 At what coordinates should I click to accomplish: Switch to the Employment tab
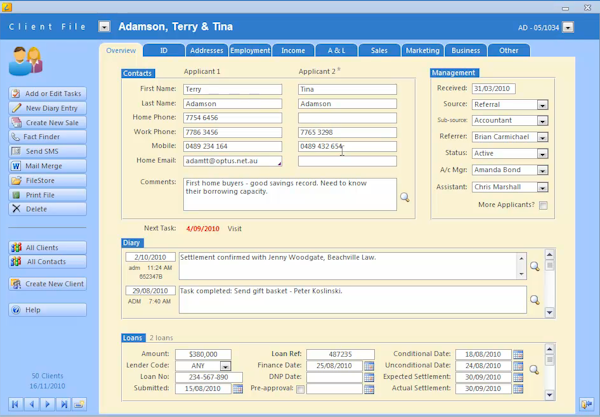coord(250,50)
